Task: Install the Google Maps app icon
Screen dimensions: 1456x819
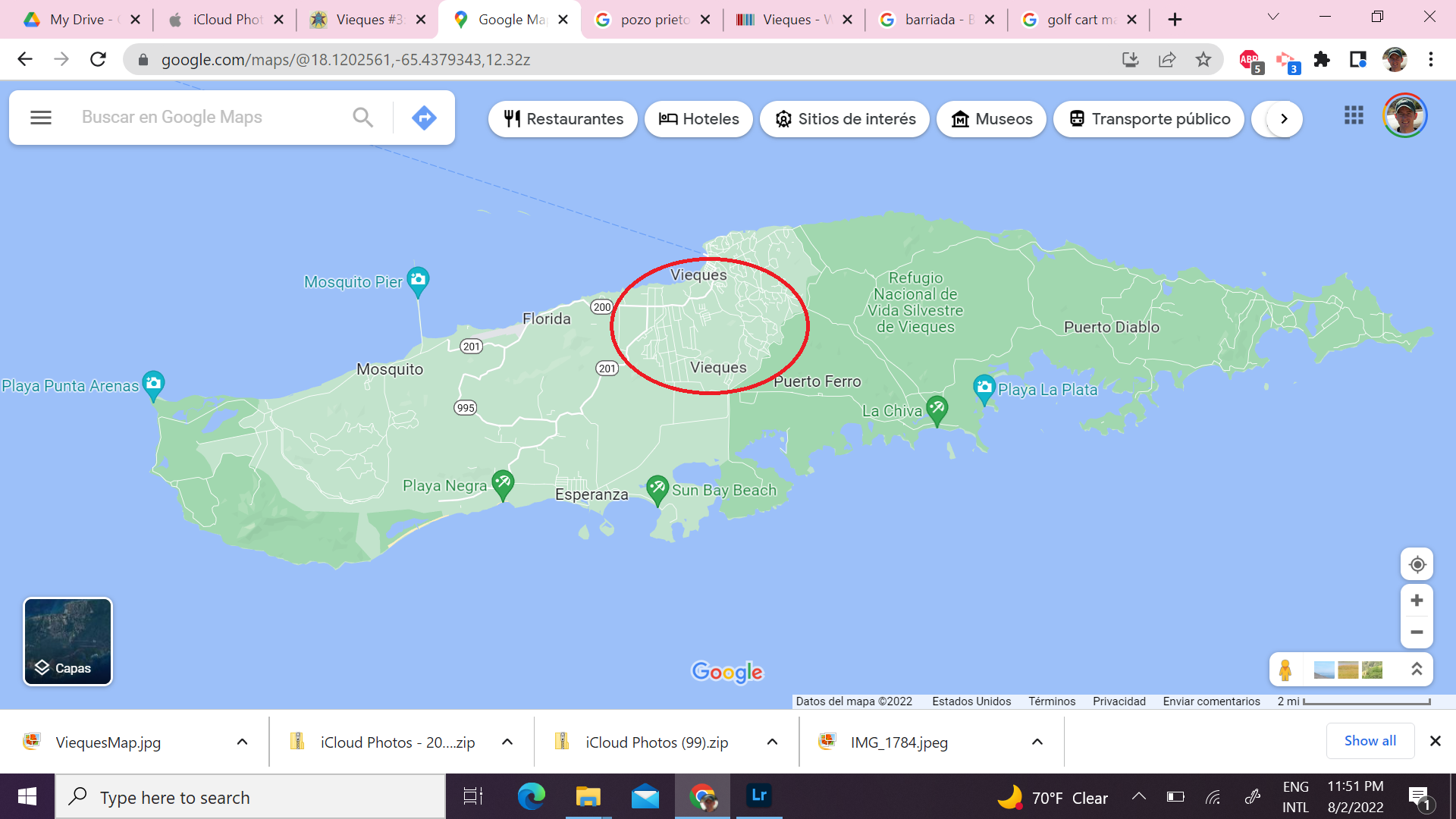Action: click(x=1131, y=59)
